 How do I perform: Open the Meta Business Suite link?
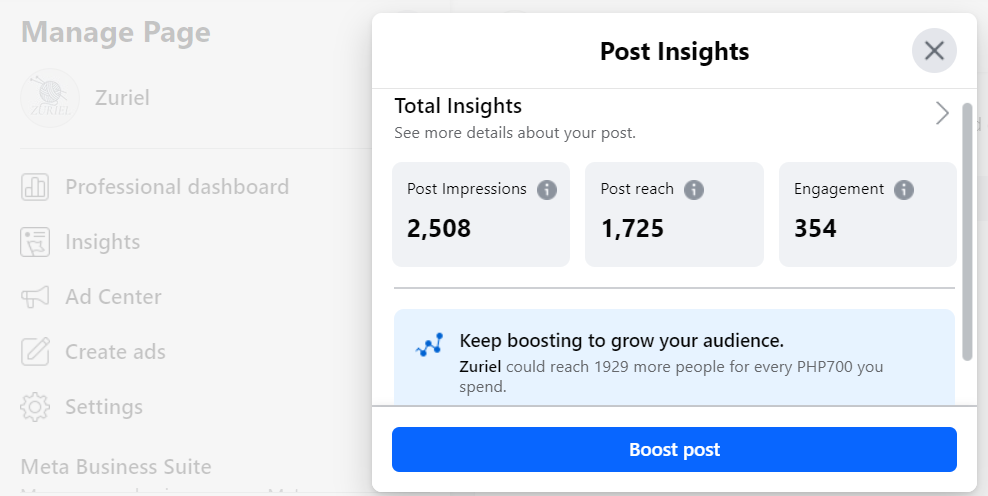click(x=116, y=467)
